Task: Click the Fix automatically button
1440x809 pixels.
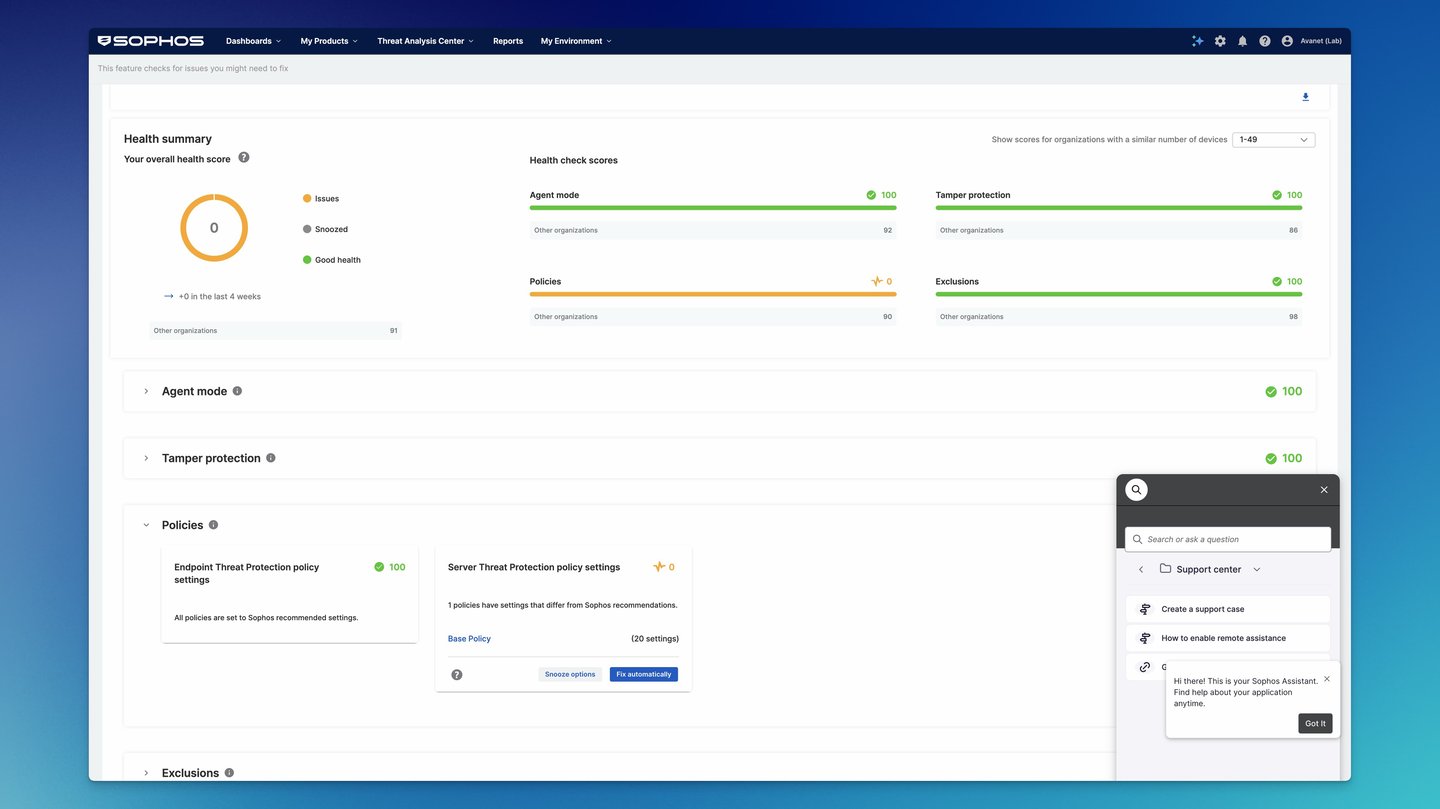Action: pyautogui.click(x=644, y=675)
